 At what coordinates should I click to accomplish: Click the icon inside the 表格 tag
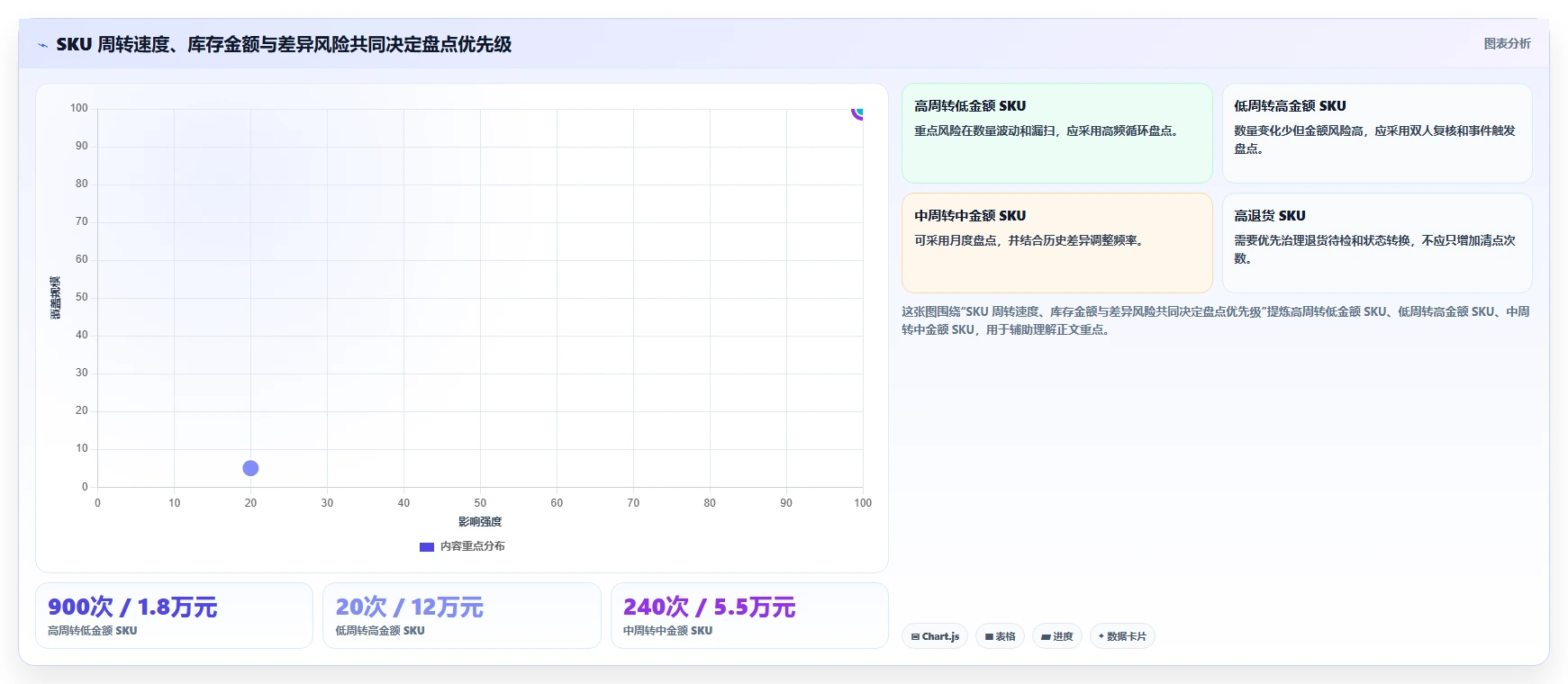pos(989,636)
